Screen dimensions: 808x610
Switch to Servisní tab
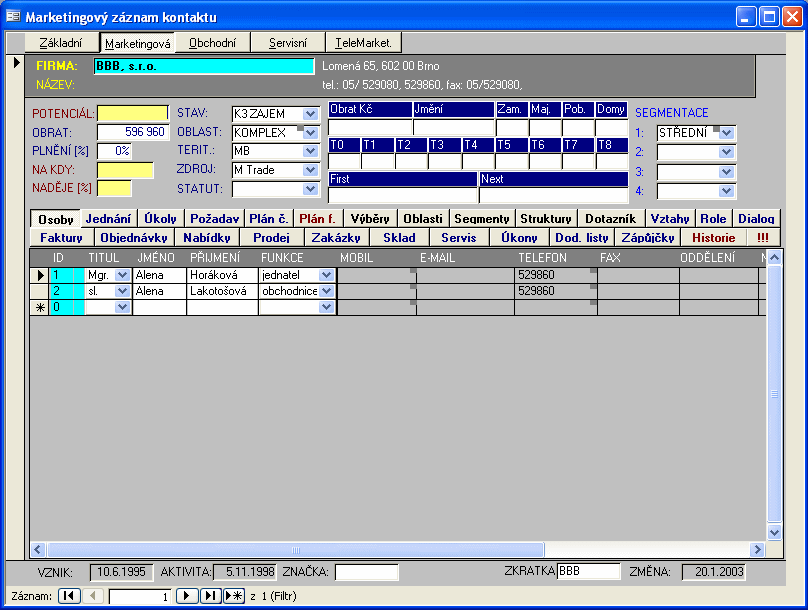(288, 43)
